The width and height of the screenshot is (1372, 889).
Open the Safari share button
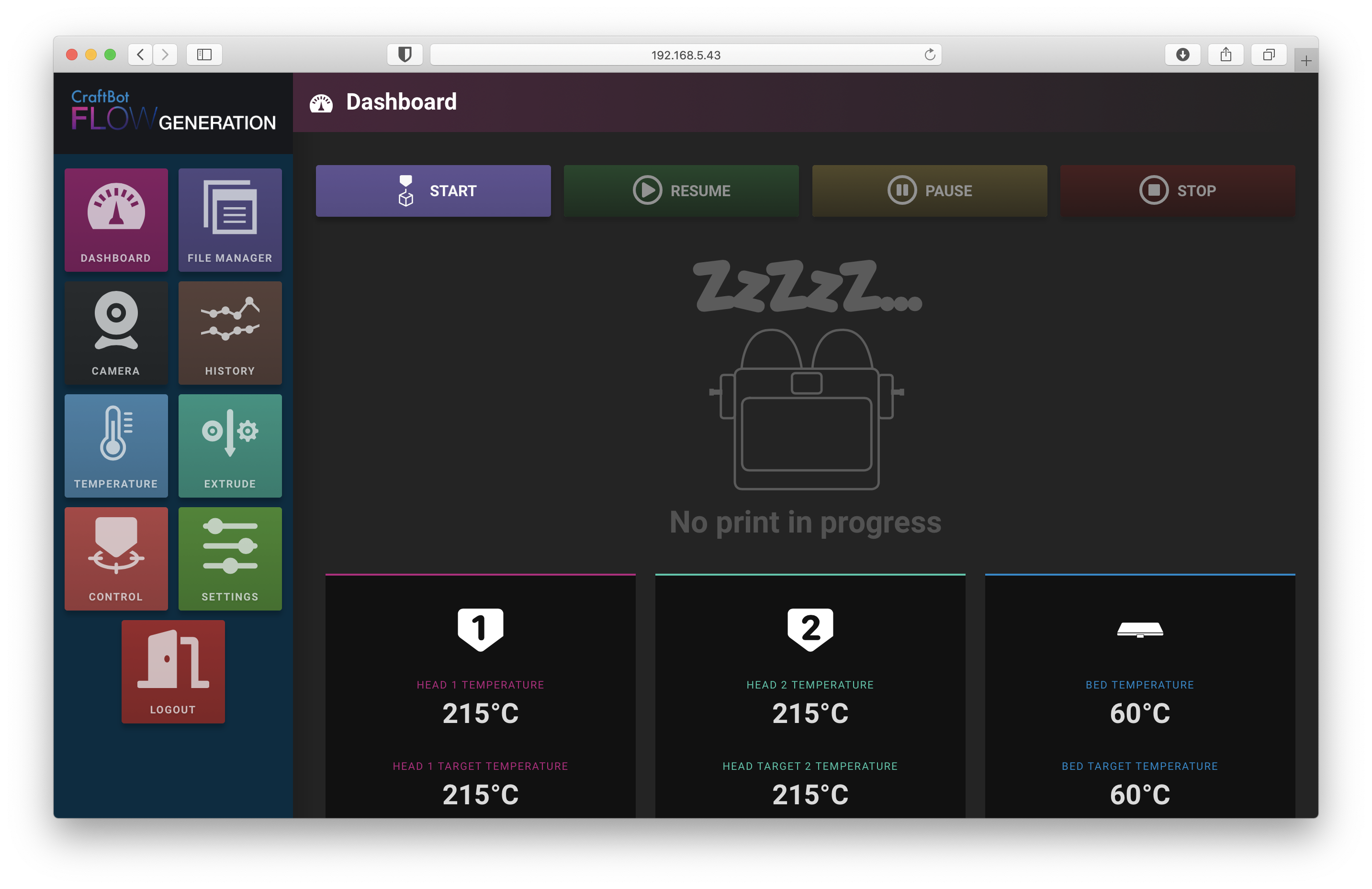(1226, 55)
